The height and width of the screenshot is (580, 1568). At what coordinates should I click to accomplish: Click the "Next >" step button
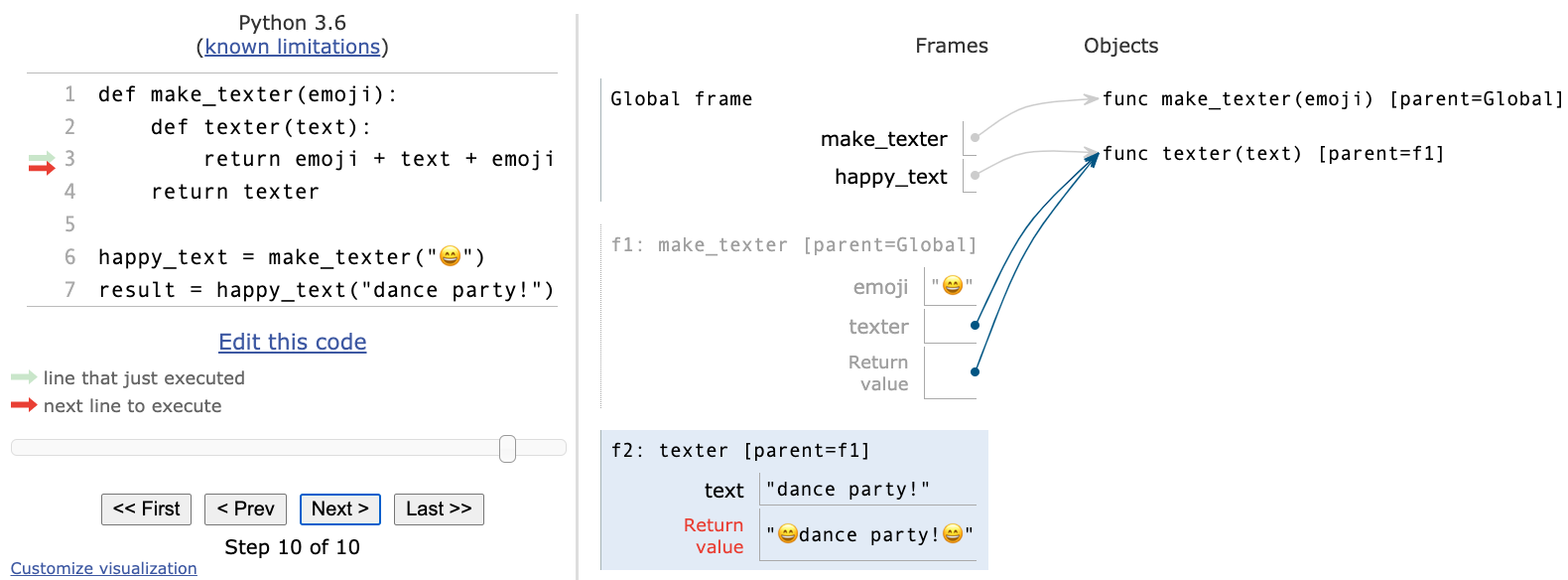pyautogui.click(x=340, y=509)
